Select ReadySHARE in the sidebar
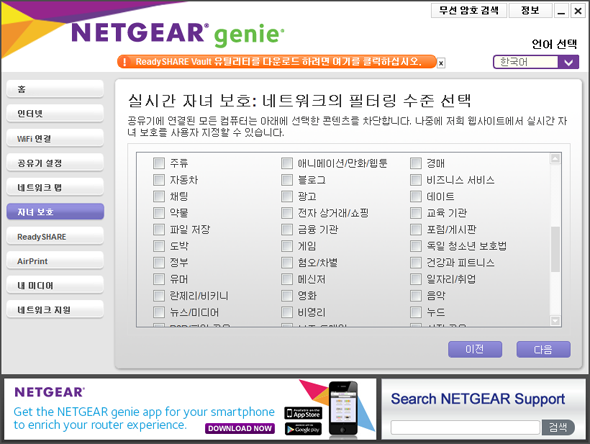The image size is (590, 444). click(x=55, y=237)
